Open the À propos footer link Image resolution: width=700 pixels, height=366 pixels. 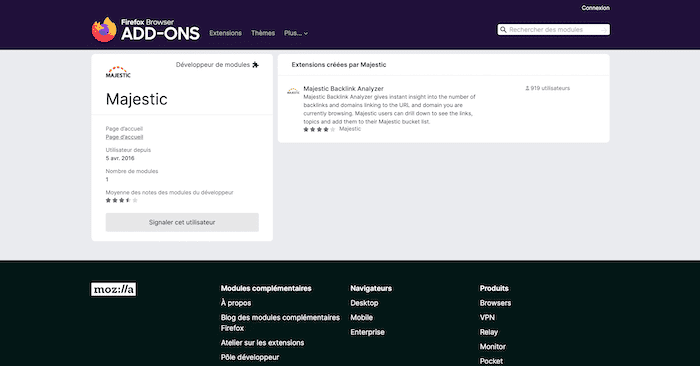[236, 303]
